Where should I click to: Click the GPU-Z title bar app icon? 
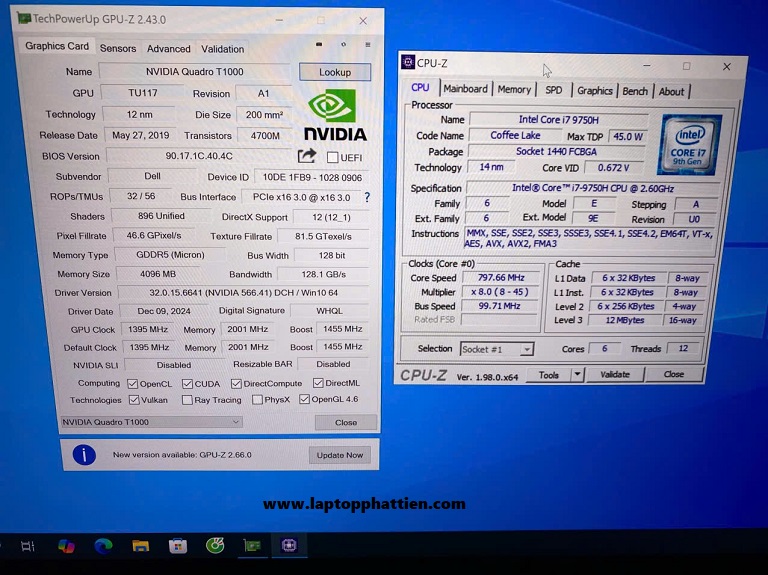[24, 19]
